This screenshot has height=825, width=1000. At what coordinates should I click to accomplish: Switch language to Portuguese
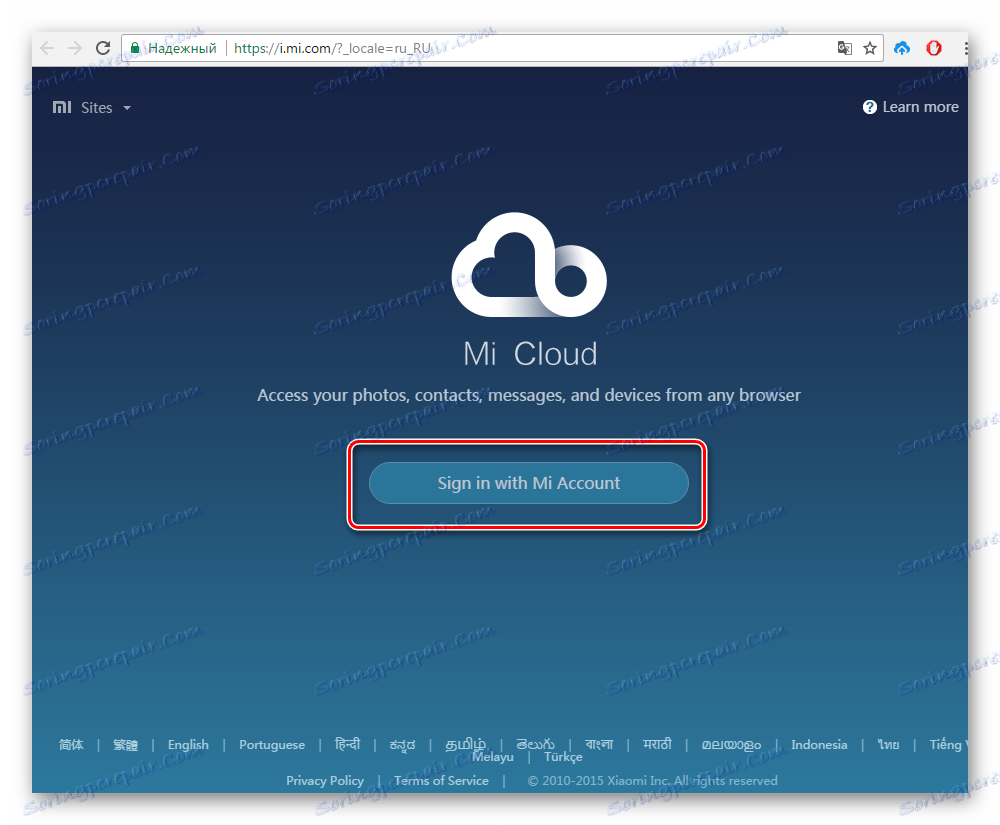(272, 745)
